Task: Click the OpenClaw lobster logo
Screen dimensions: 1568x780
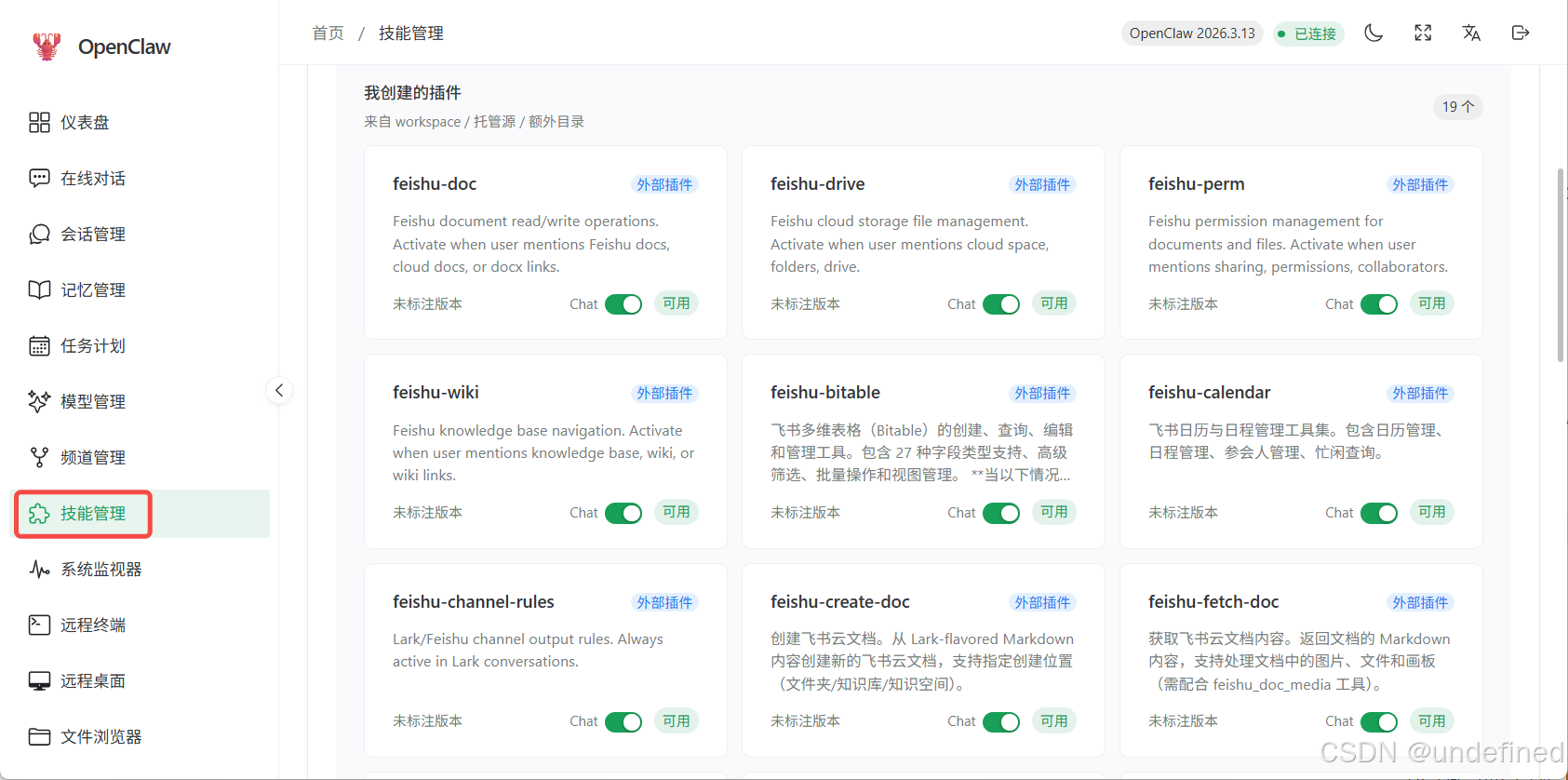Action: pyautogui.click(x=47, y=46)
